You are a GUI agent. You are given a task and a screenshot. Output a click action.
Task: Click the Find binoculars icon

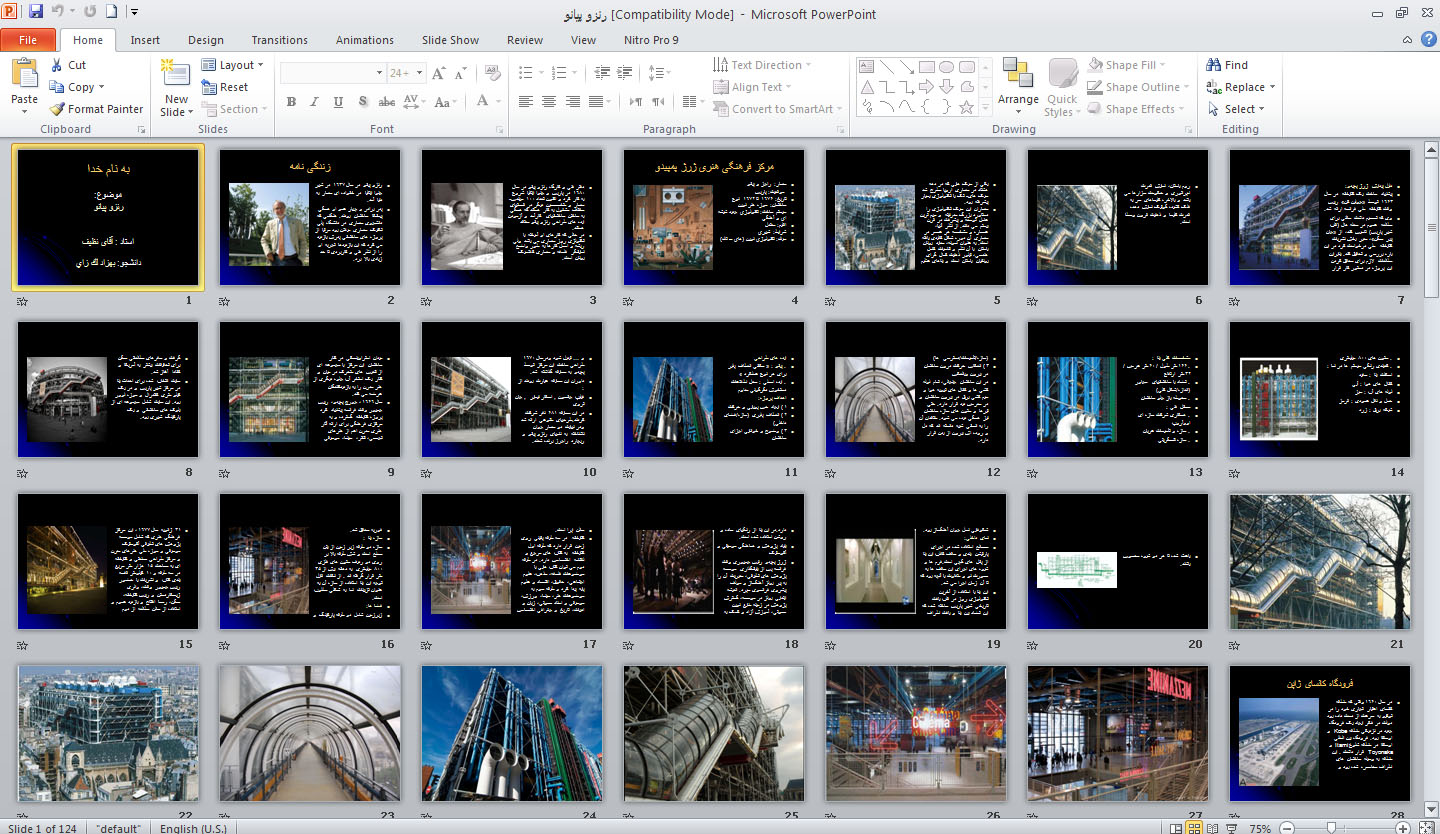[x=1214, y=65]
